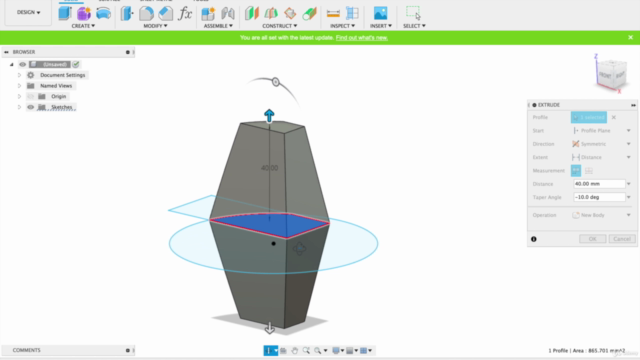The image size is (640, 360).
Task: Choose the Chamfer tool icon
Action: click(166, 13)
